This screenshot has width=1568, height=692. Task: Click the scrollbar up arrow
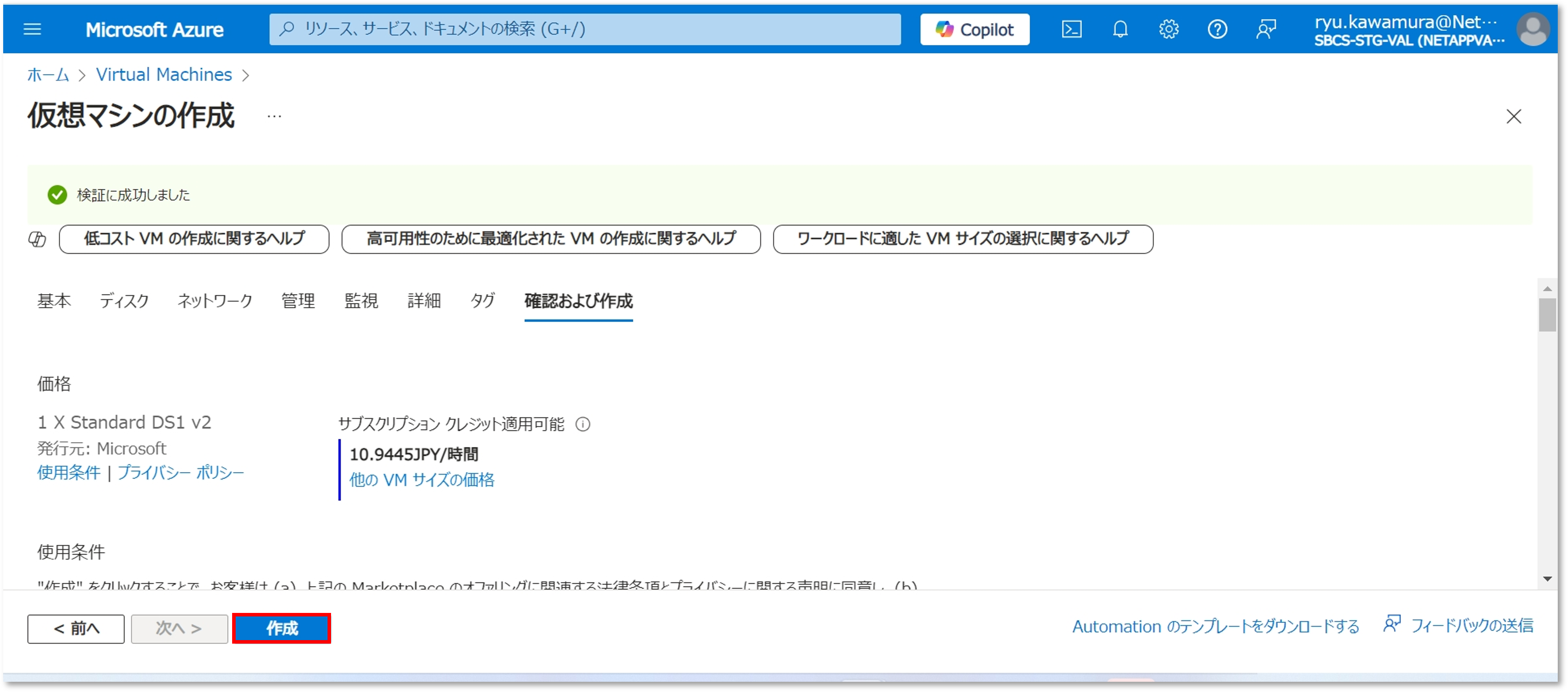(x=1547, y=288)
